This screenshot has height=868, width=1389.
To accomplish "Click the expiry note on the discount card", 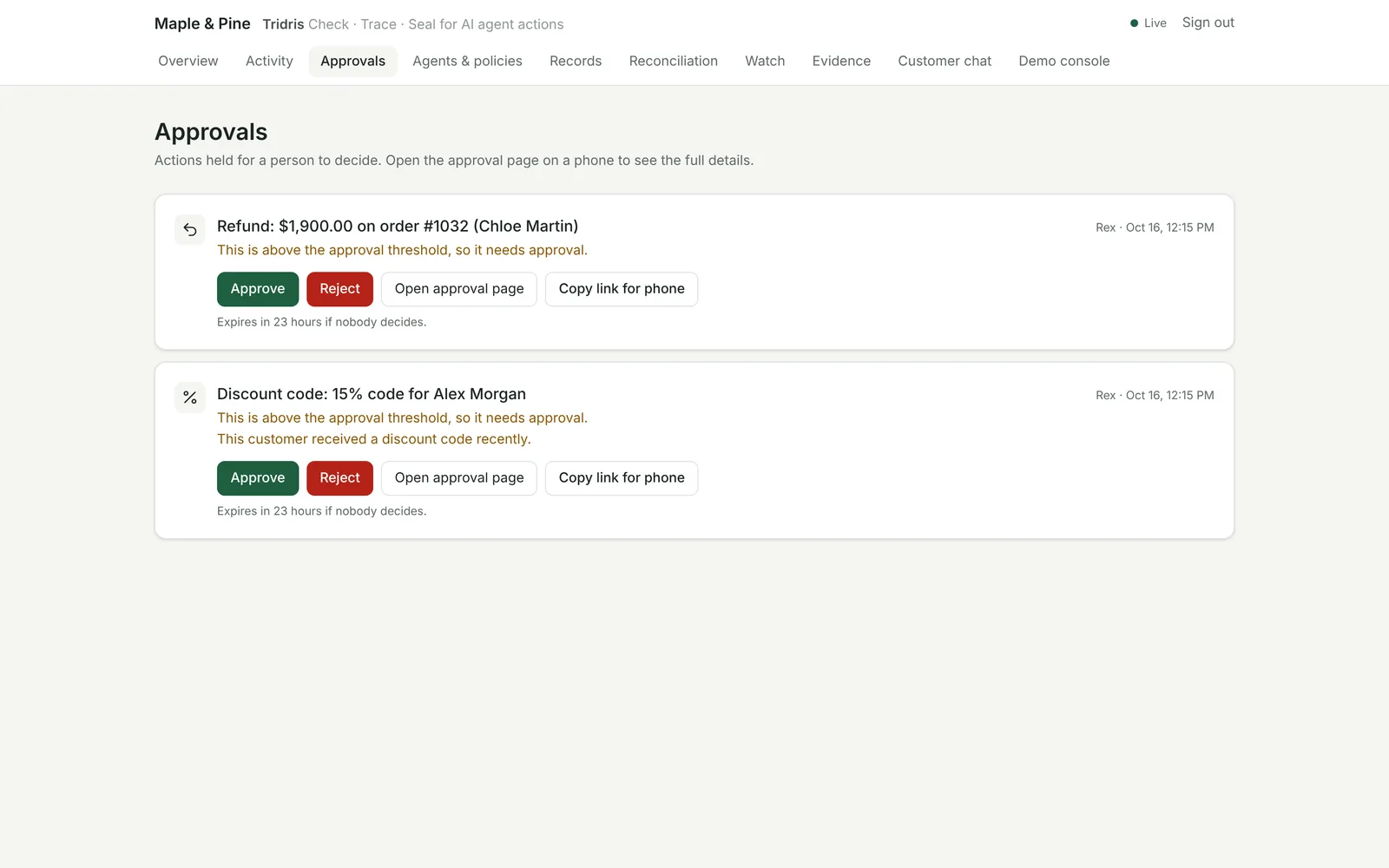I will (321, 511).
